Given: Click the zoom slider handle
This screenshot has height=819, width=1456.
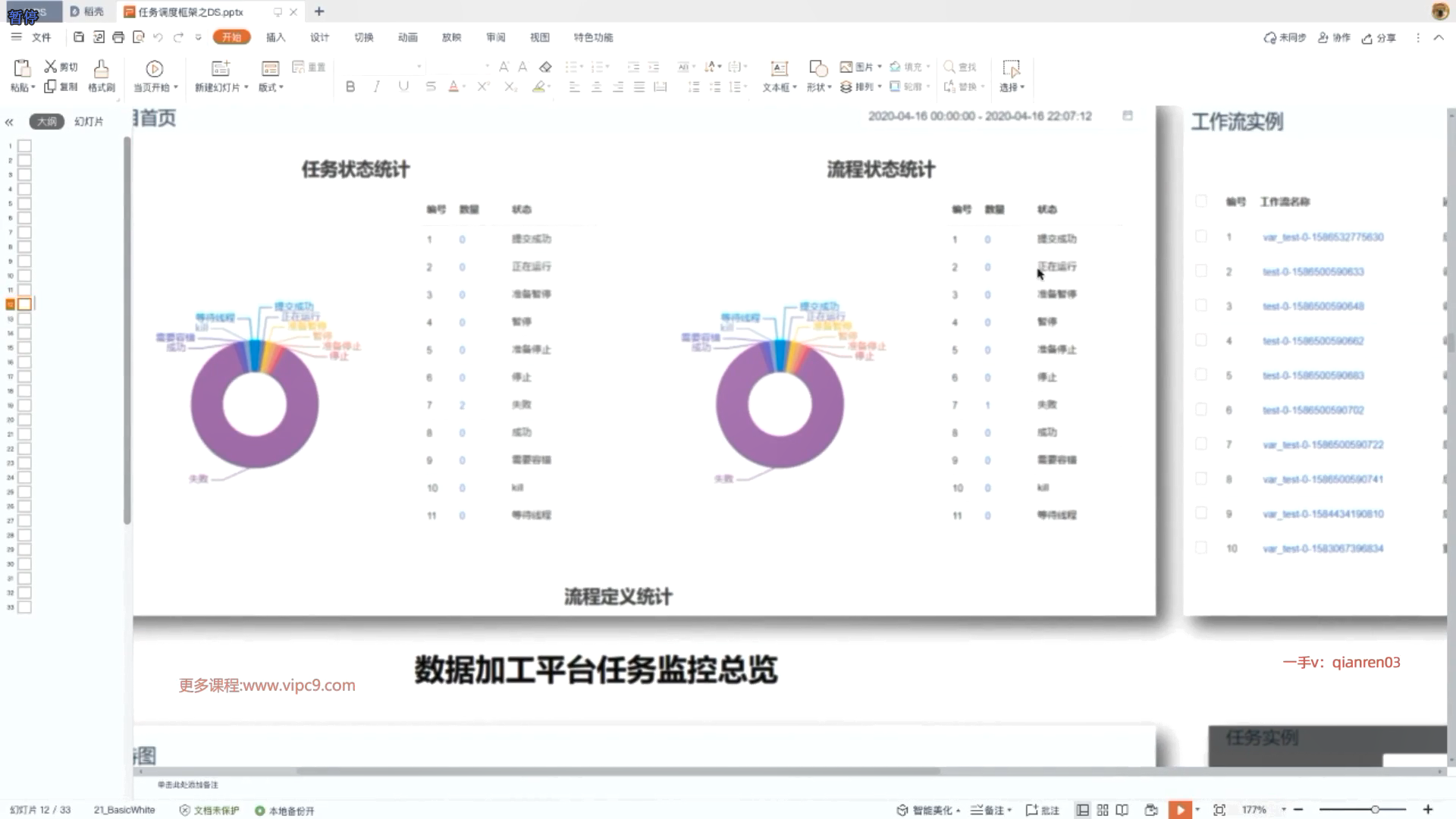Looking at the screenshot, I should (1375, 810).
